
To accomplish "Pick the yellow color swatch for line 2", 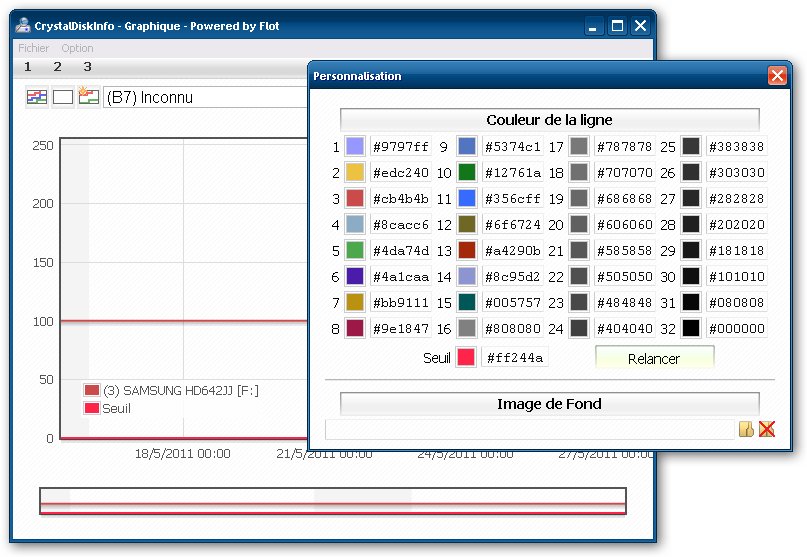I will click(354, 173).
